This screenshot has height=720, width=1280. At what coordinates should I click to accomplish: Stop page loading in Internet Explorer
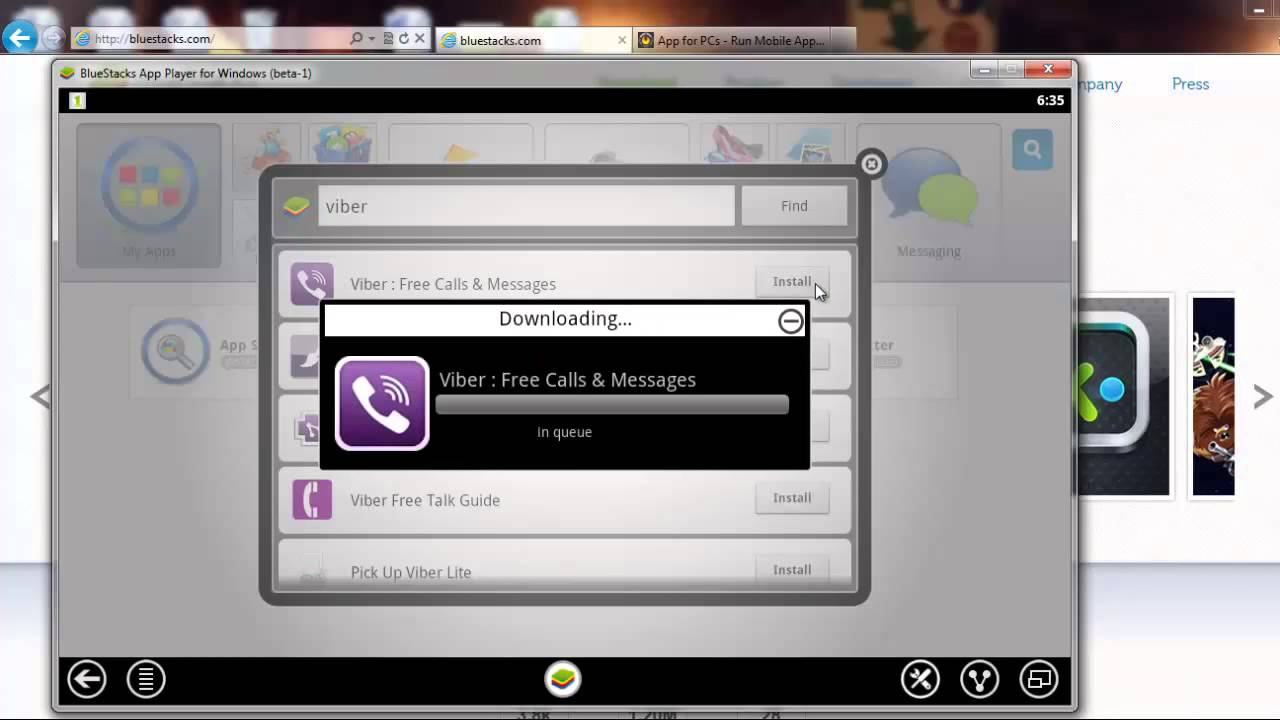coord(420,39)
